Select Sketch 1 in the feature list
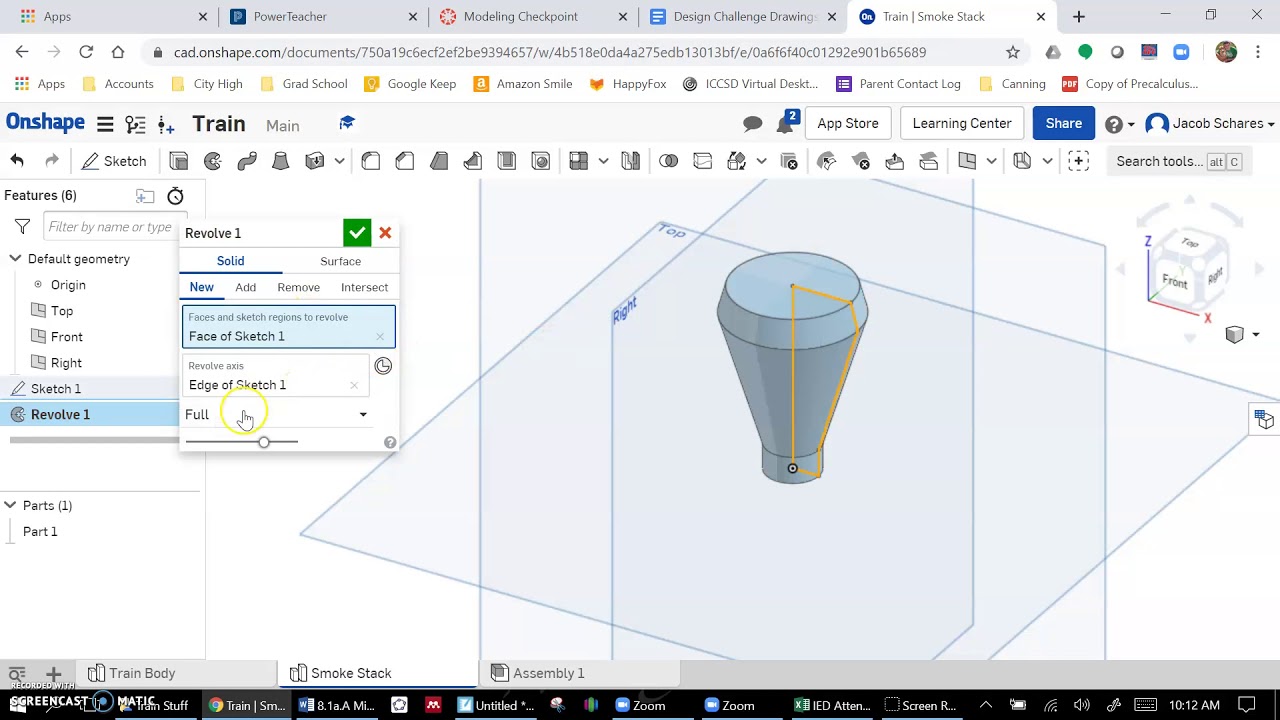This screenshot has width=1280, height=720. point(56,389)
